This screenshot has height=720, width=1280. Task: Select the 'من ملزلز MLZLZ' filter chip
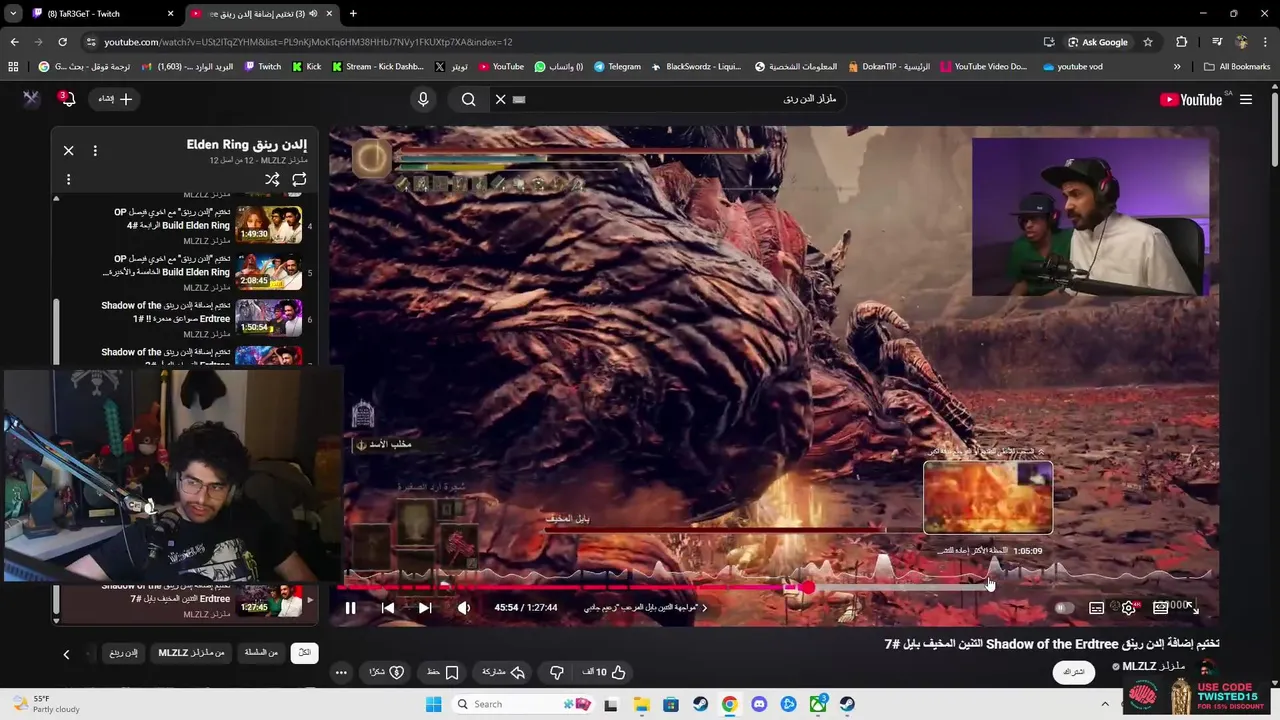[x=192, y=653]
